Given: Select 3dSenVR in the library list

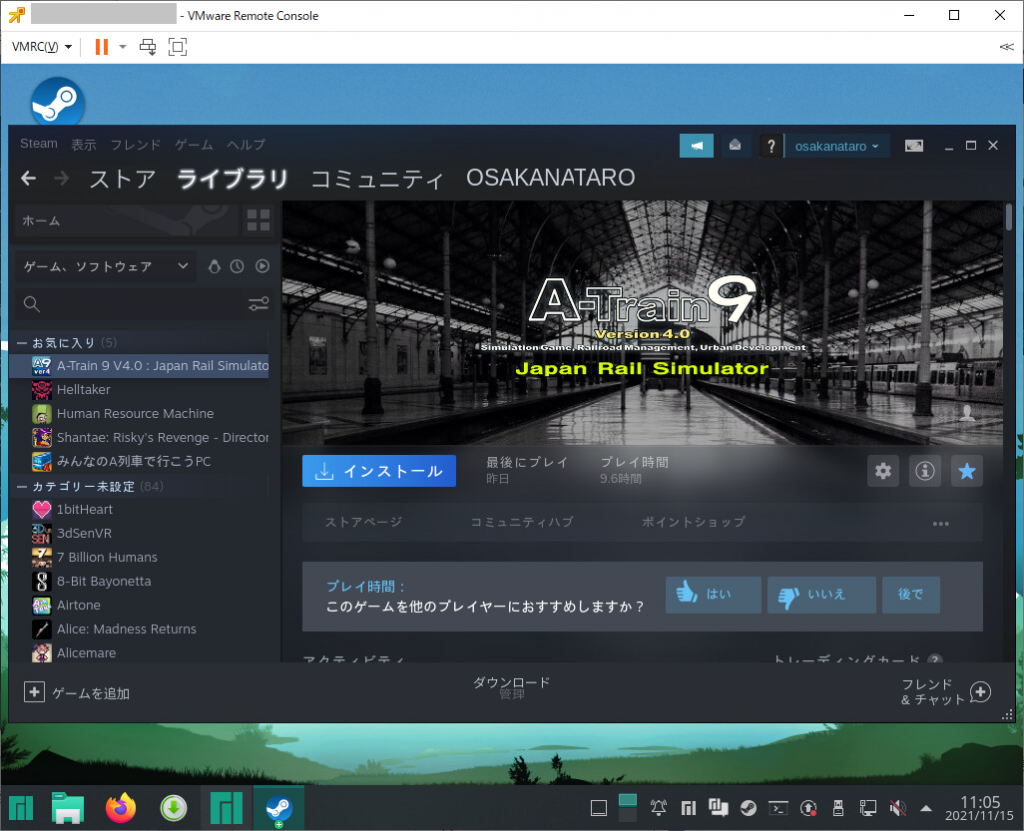Looking at the screenshot, I should tap(139, 533).
